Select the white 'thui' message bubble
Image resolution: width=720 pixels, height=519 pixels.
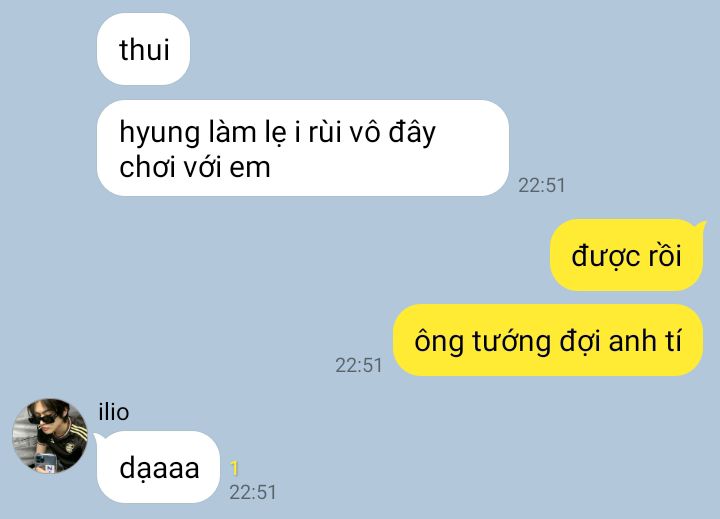click(x=143, y=49)
